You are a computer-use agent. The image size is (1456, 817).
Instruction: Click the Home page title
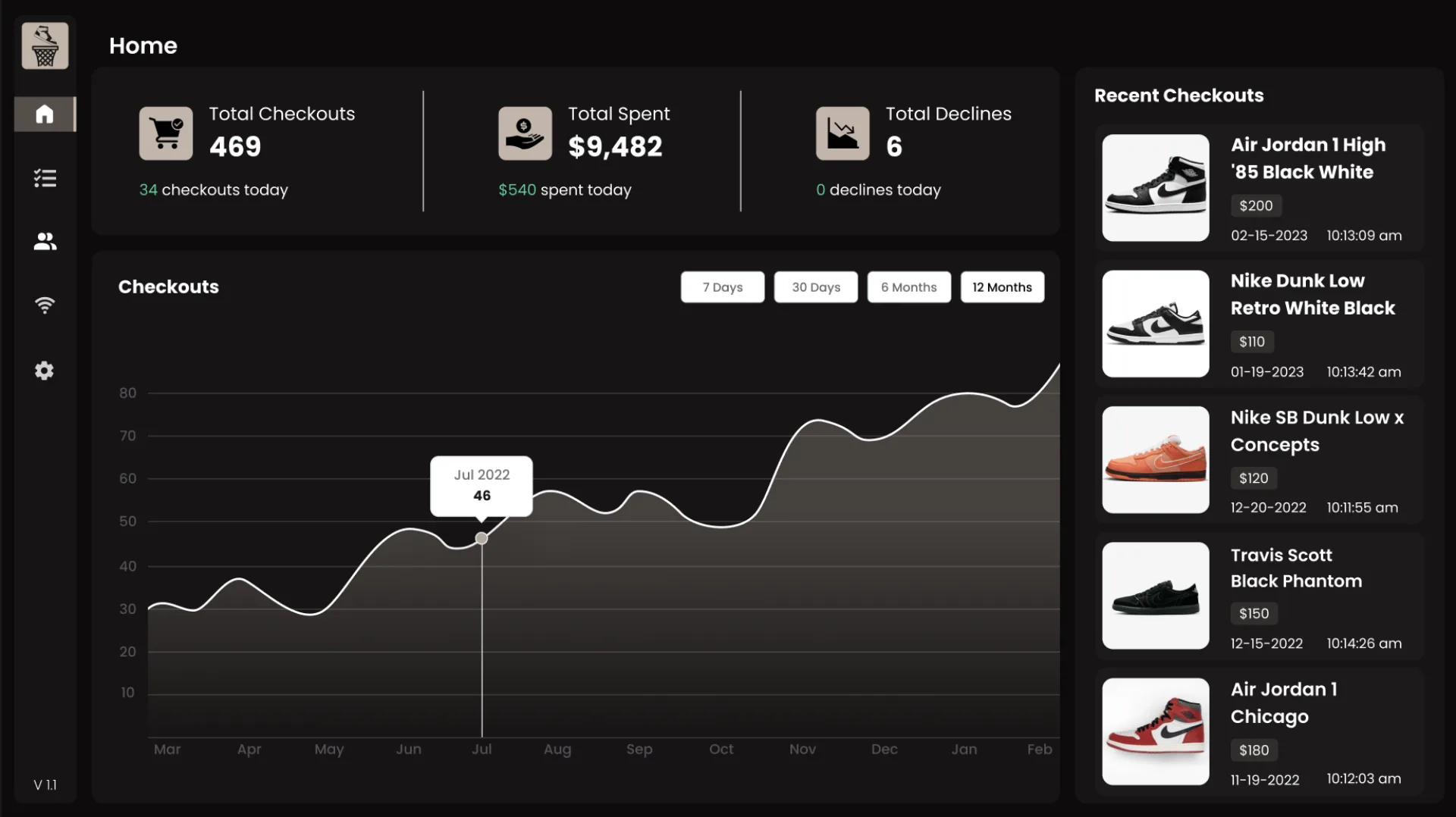[143, 45]
